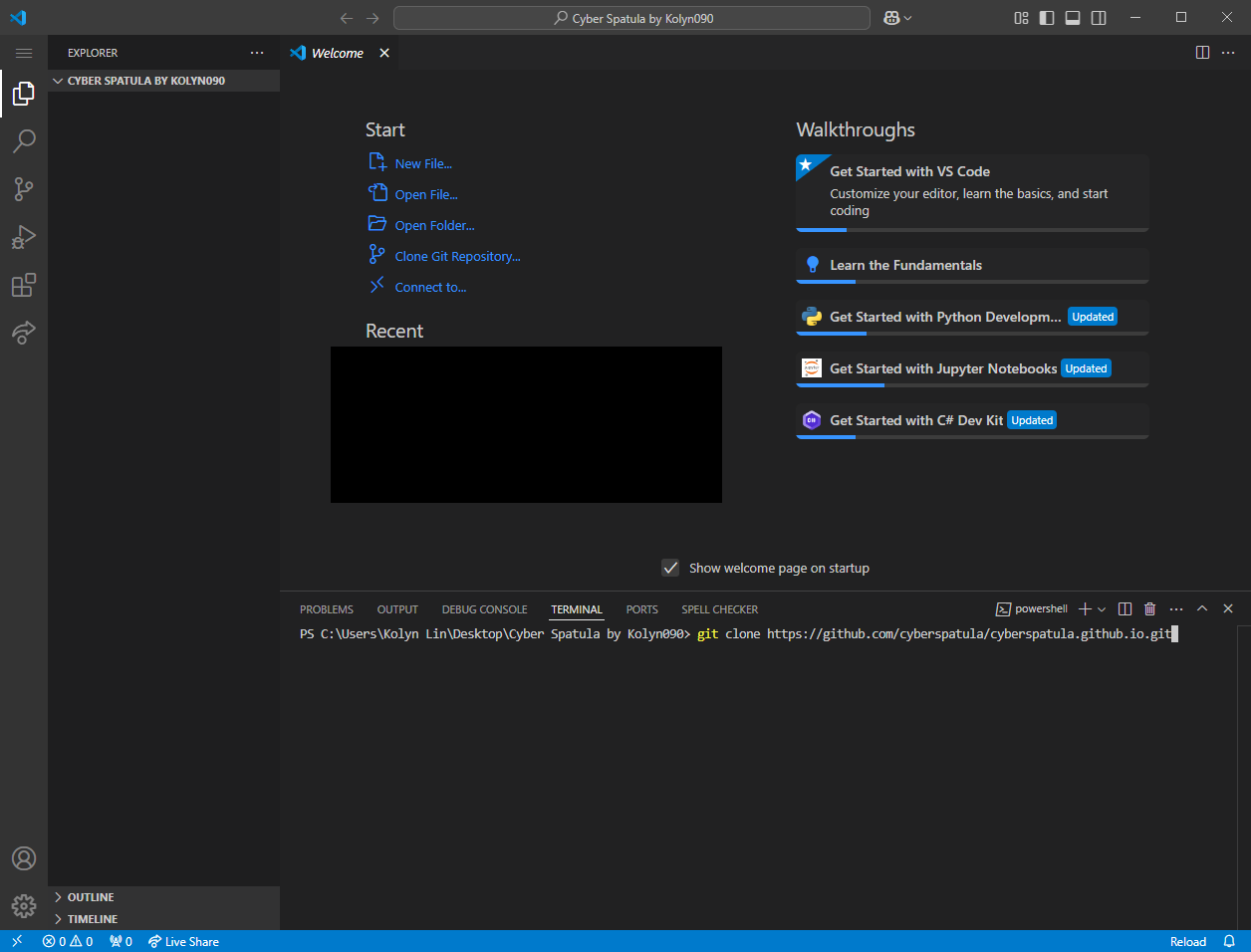
Task: Toggle the primary side bar layout button
Action: (1047, 18)
